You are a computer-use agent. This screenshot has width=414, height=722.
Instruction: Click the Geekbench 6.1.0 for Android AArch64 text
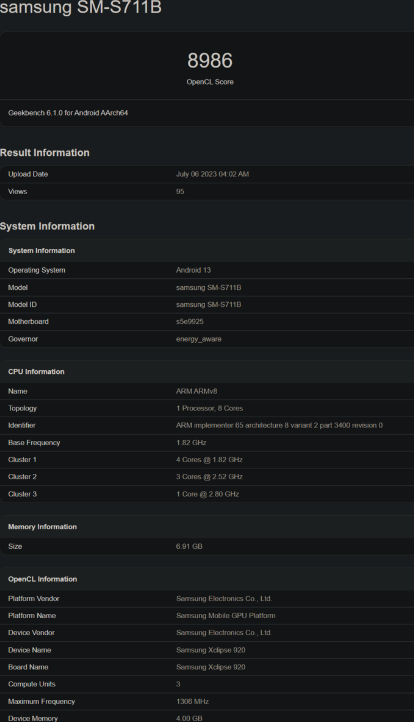tap(68, 113)
